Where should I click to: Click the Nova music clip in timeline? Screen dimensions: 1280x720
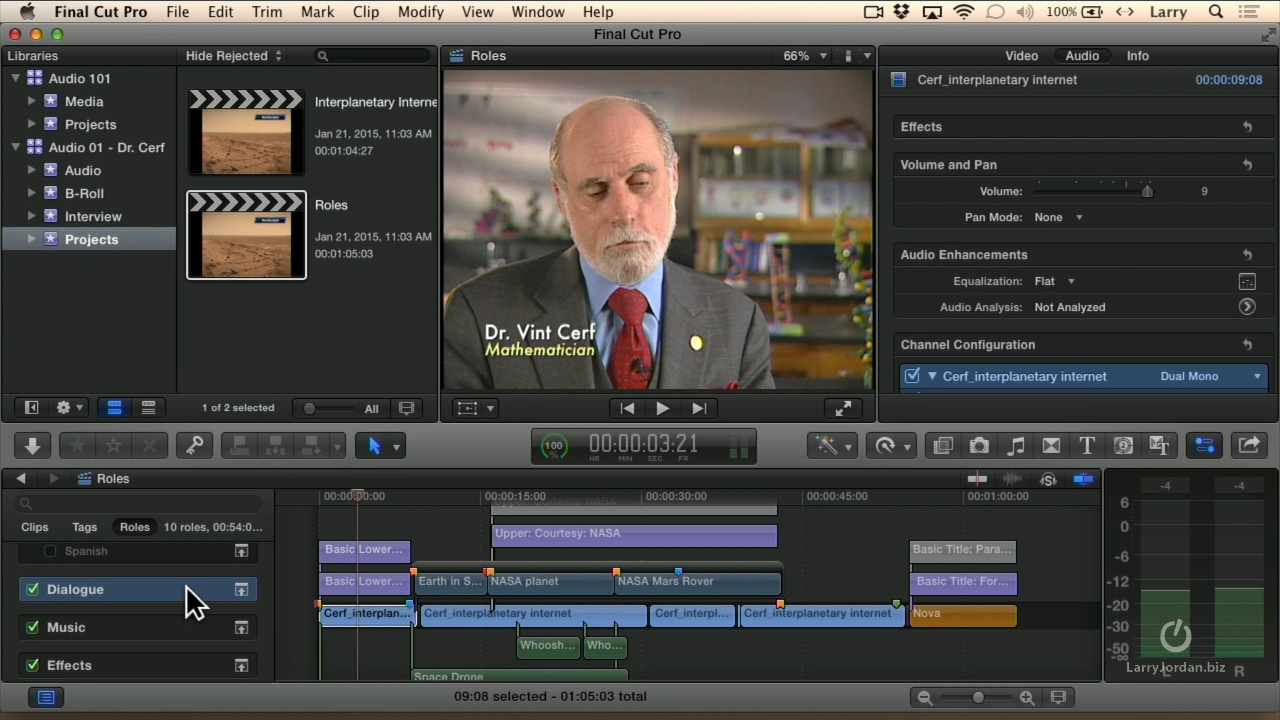tap(963, 615)
